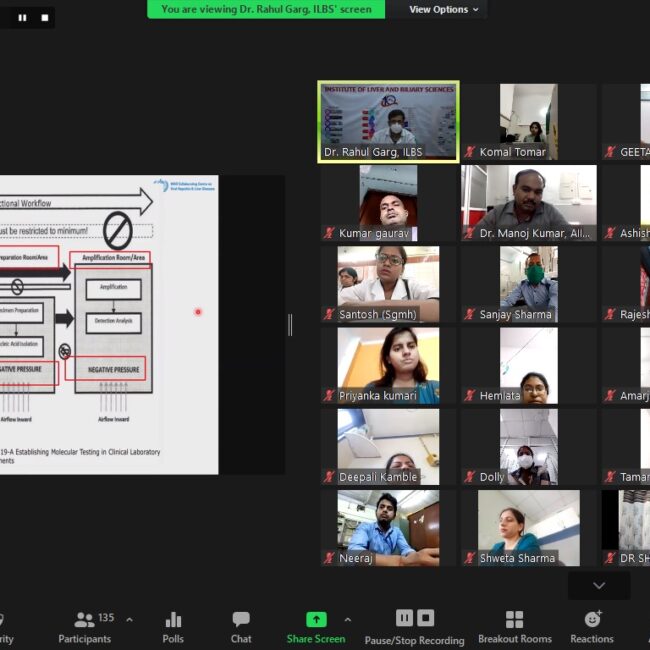Viewport: 650px width, 650px height.
Task: Pause recording using top-left indicator
Action: [22, 17]
